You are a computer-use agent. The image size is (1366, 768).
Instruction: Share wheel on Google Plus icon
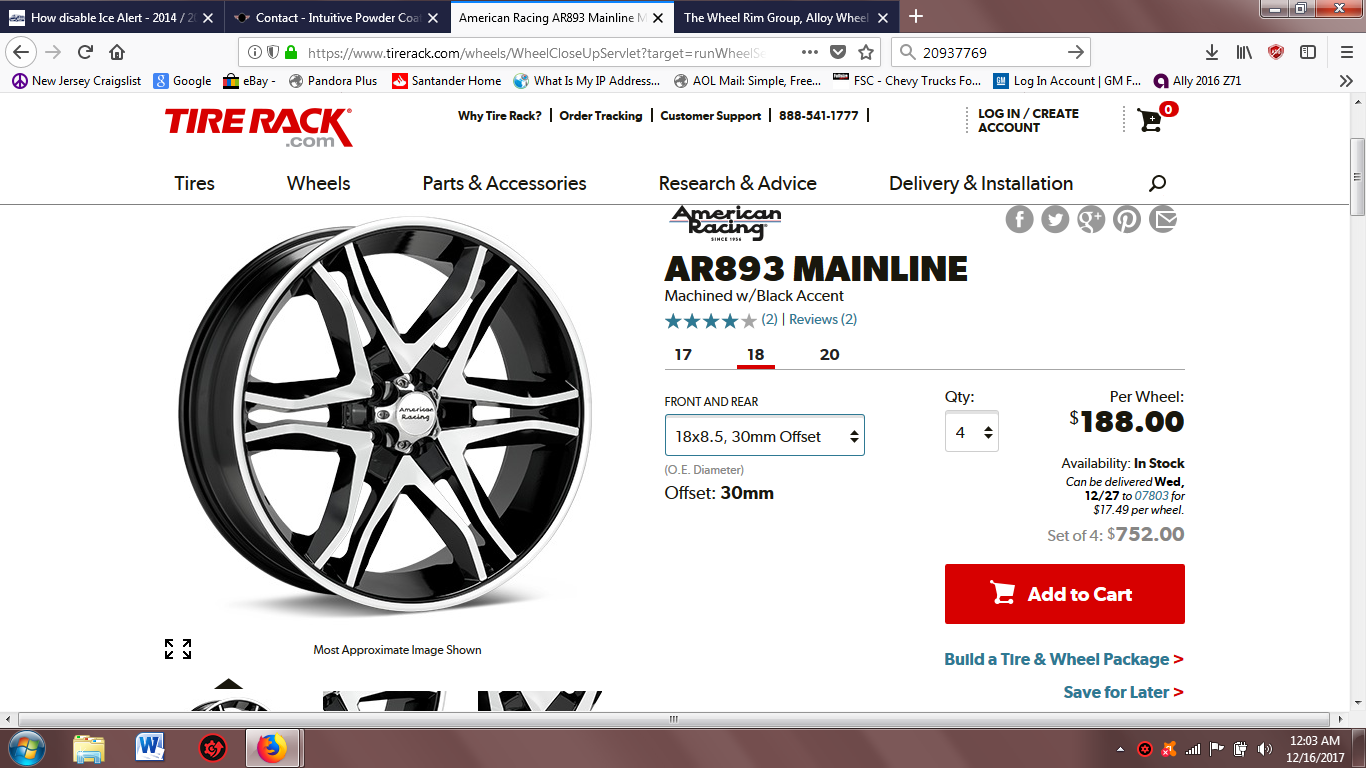tap(1091, 219)
